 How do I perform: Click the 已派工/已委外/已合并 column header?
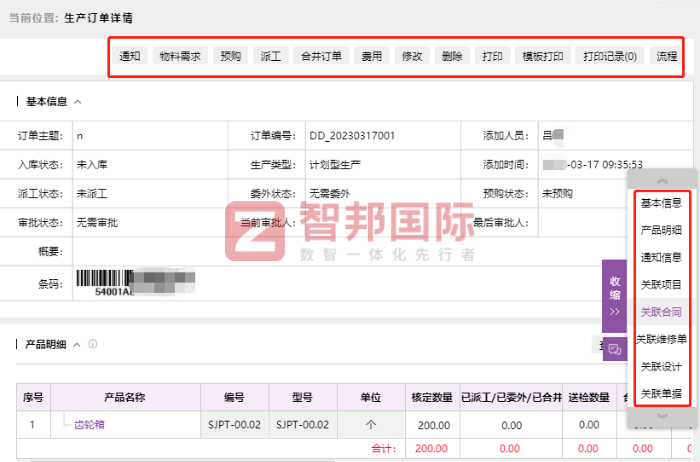point(511,397)
